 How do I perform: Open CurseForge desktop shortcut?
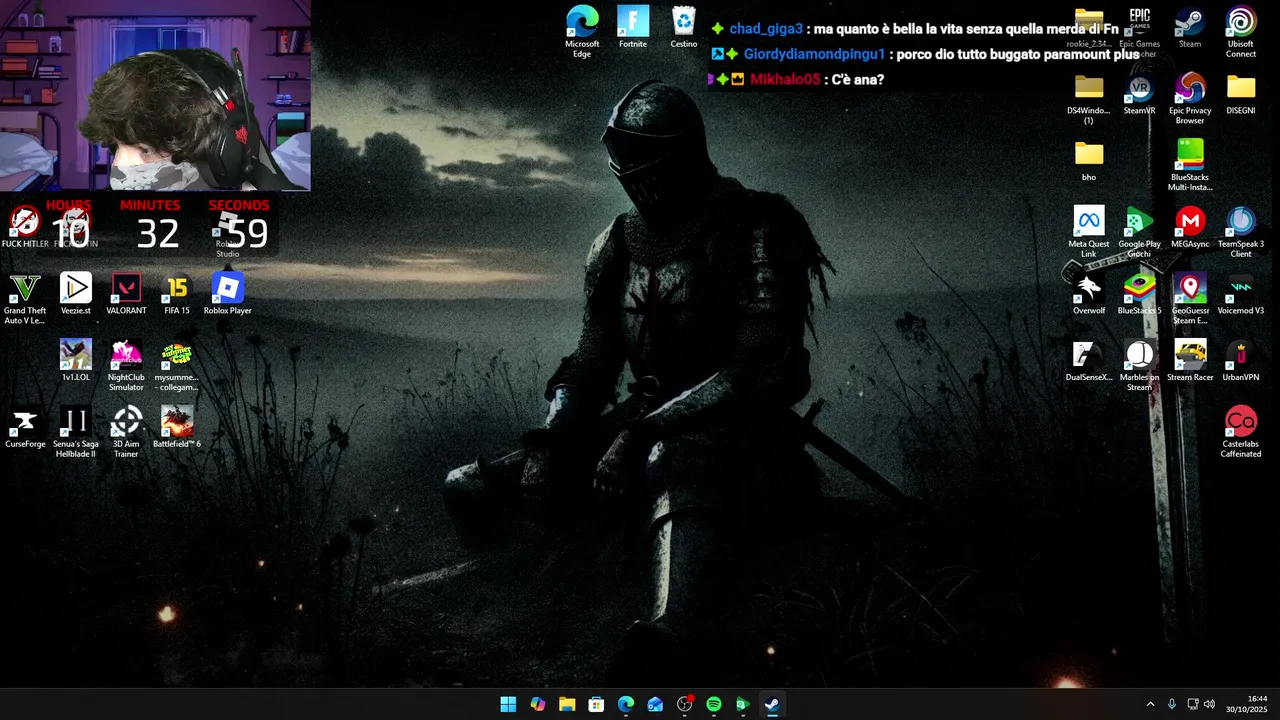tap(25, 428)
